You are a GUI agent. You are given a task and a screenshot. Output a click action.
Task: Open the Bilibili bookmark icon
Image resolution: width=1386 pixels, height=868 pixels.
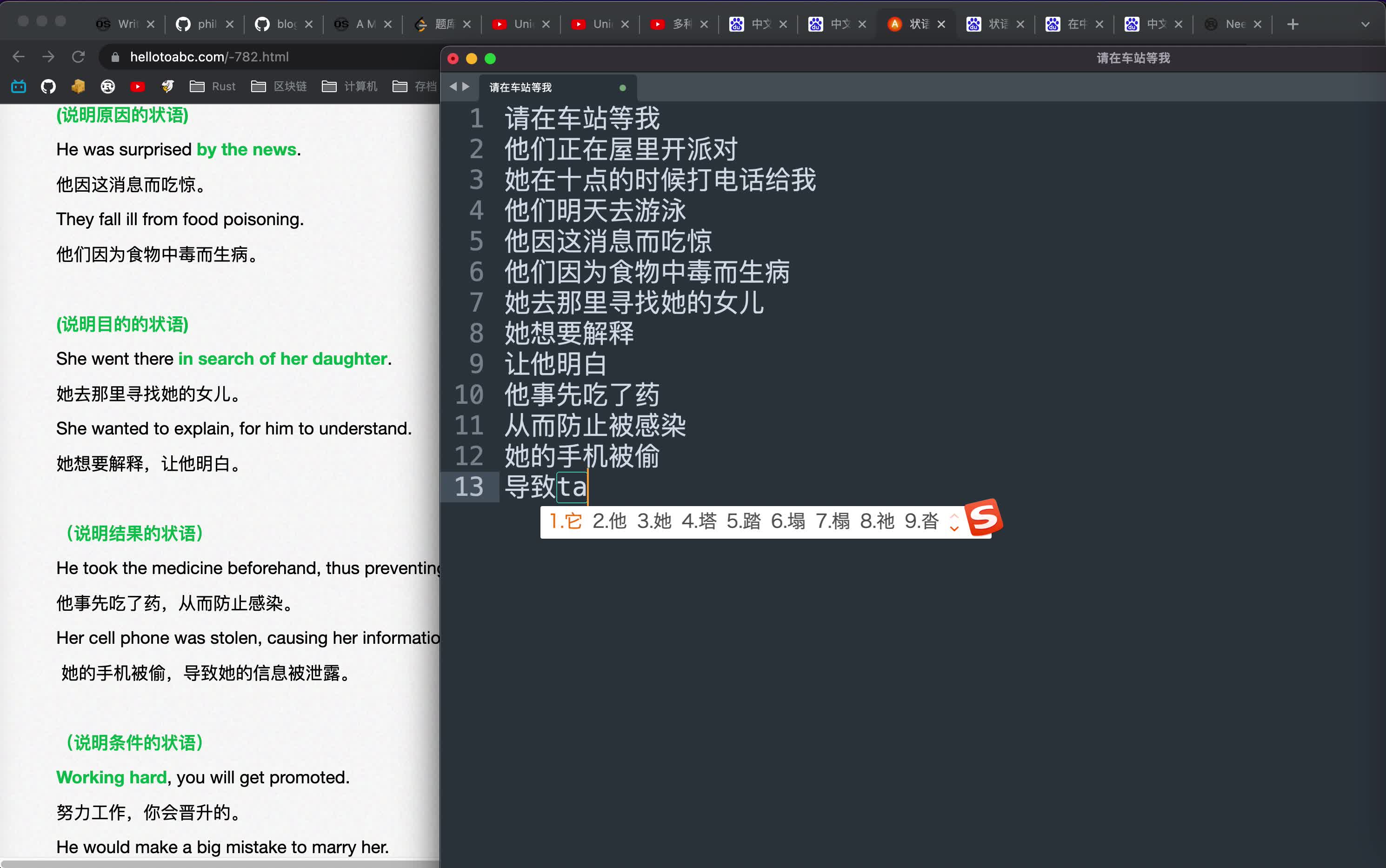click(19, 86)
